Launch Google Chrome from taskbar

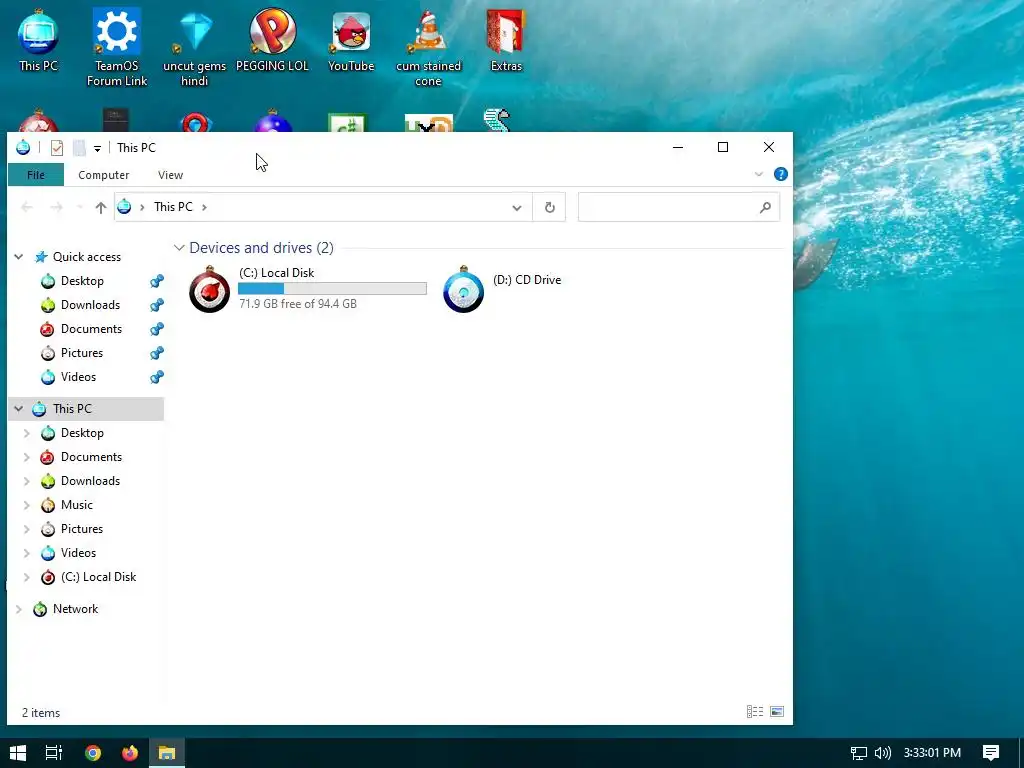[x=93, y=753]
